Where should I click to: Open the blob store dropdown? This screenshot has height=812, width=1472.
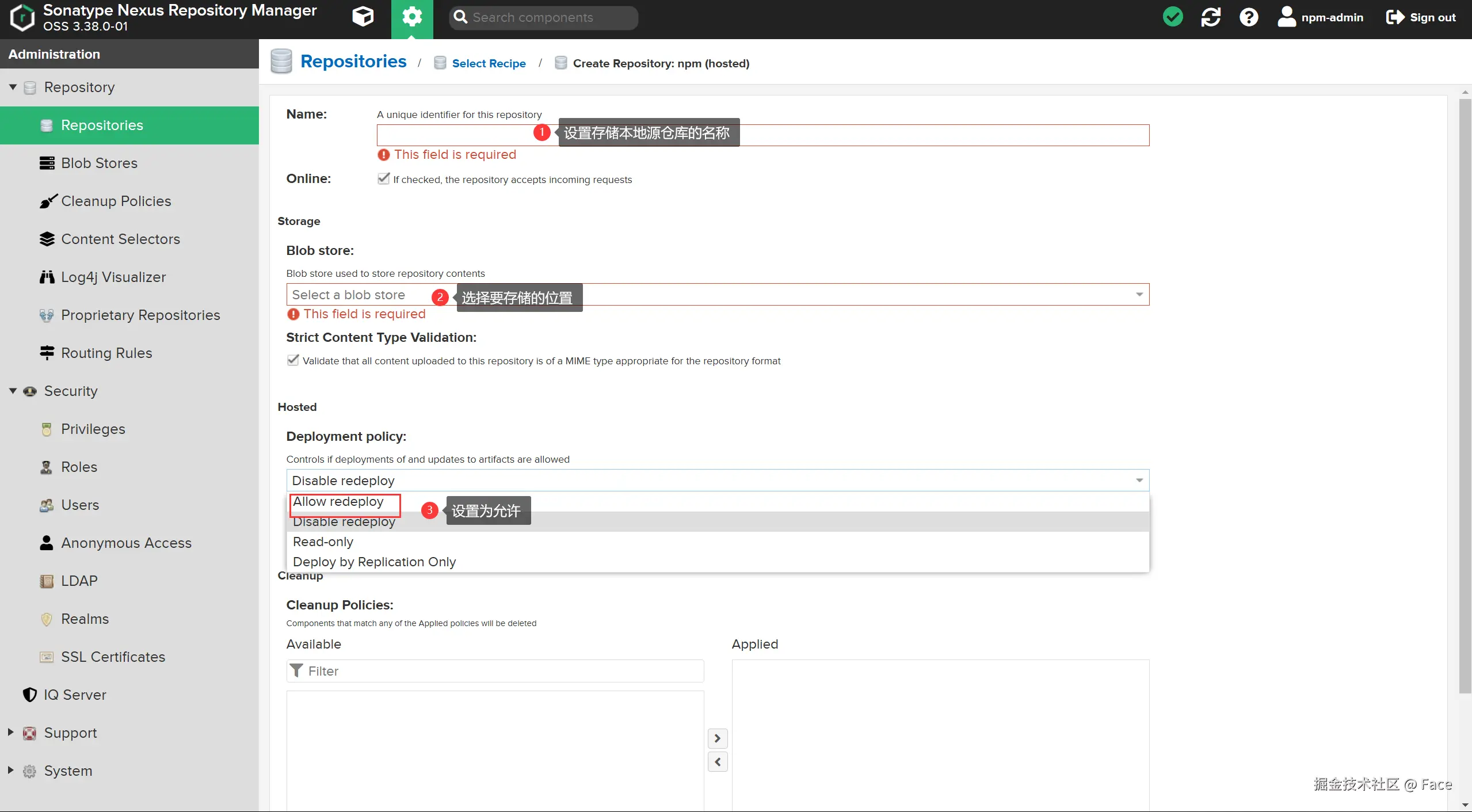1138,295
